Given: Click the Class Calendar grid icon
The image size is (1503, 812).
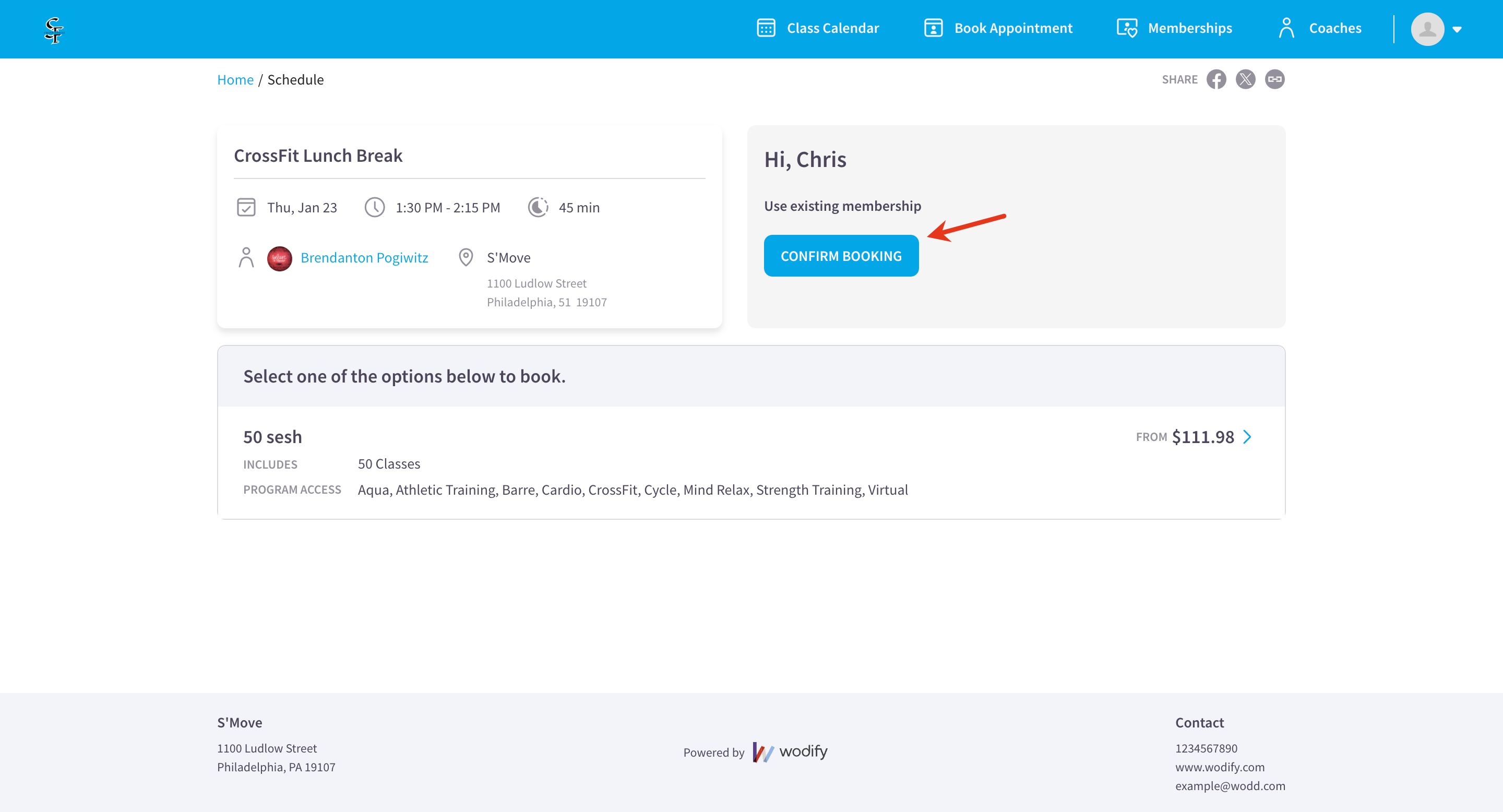Looking at the screenshot, I should [x=766, y=28].
